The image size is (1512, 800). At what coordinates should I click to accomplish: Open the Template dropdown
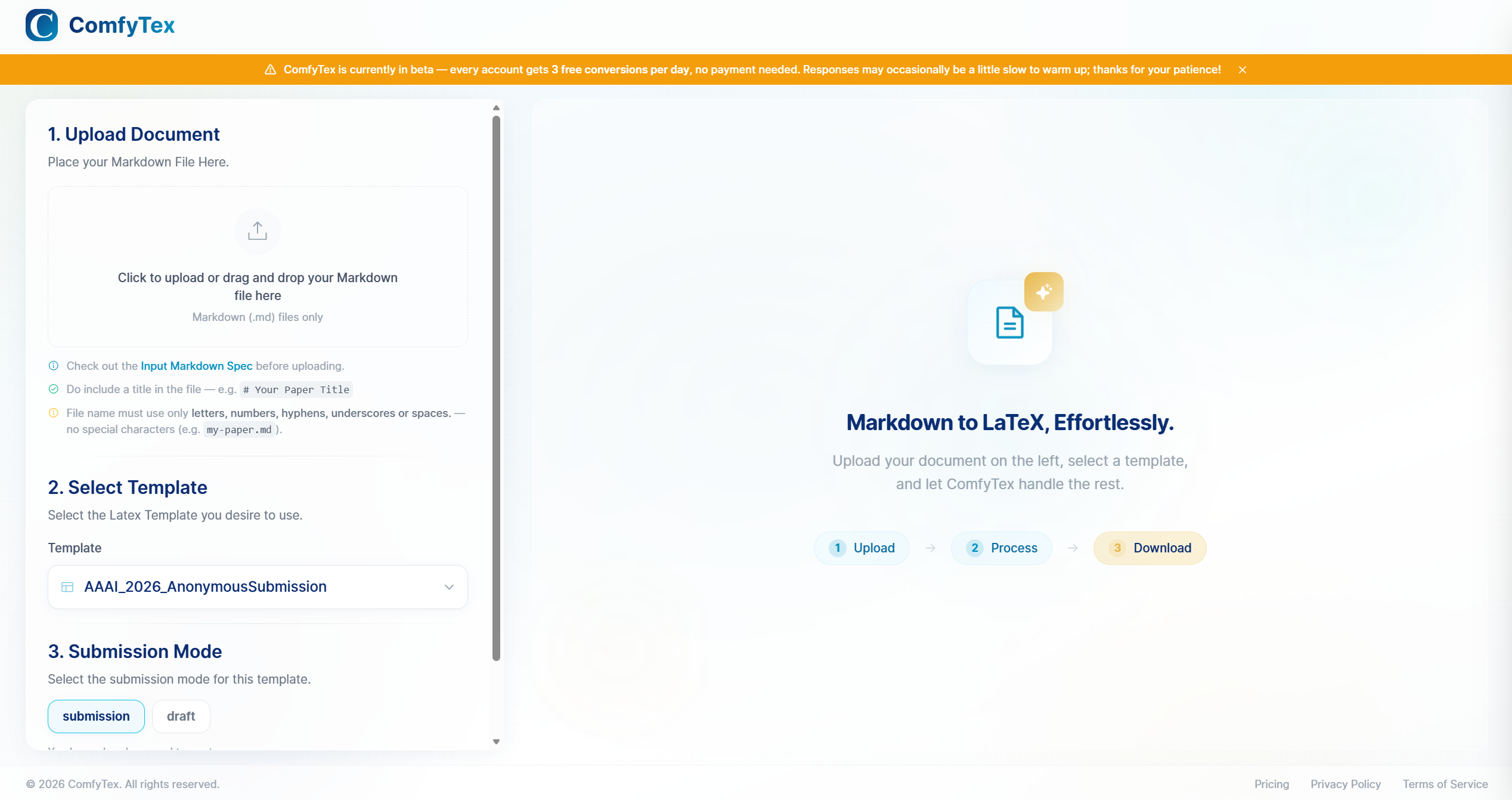pyautogui.click(x=258, y=587)
